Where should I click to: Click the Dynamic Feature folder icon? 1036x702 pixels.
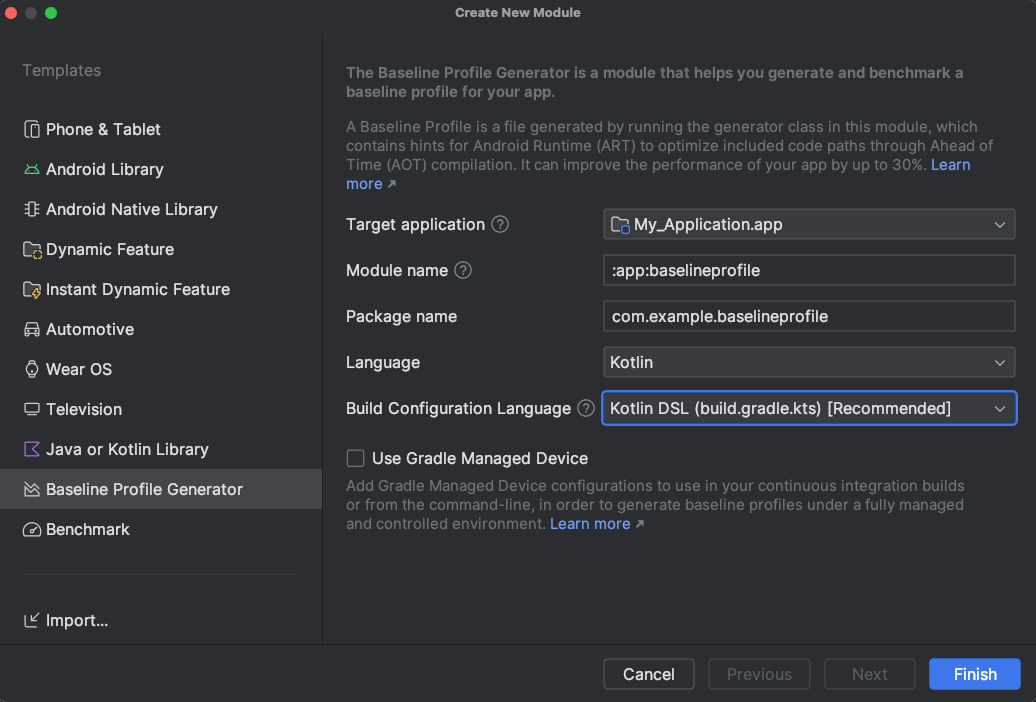click(32, 250)
